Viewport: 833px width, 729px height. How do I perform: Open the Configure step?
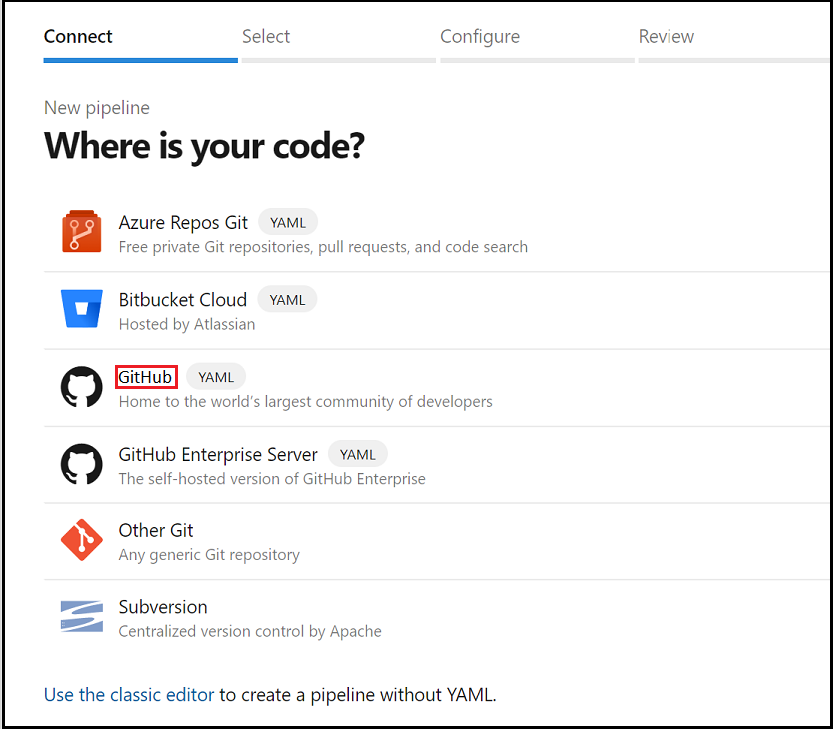tap(480, 36)
